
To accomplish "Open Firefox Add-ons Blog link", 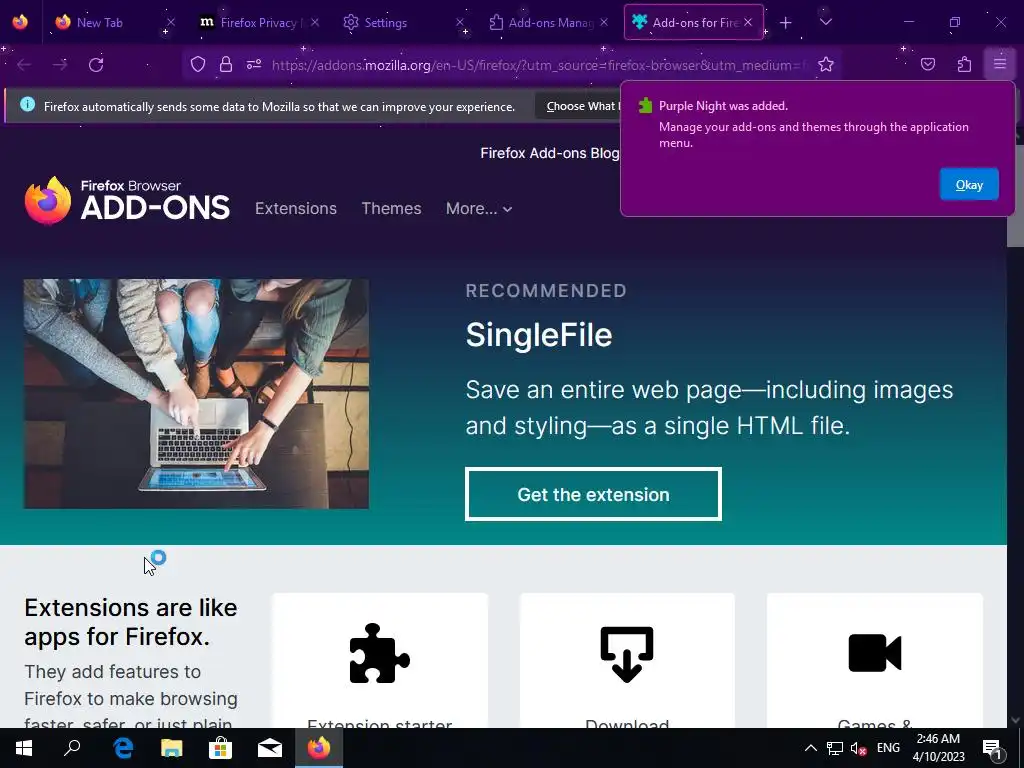I will pyautogui.click(x=550, y=153).
